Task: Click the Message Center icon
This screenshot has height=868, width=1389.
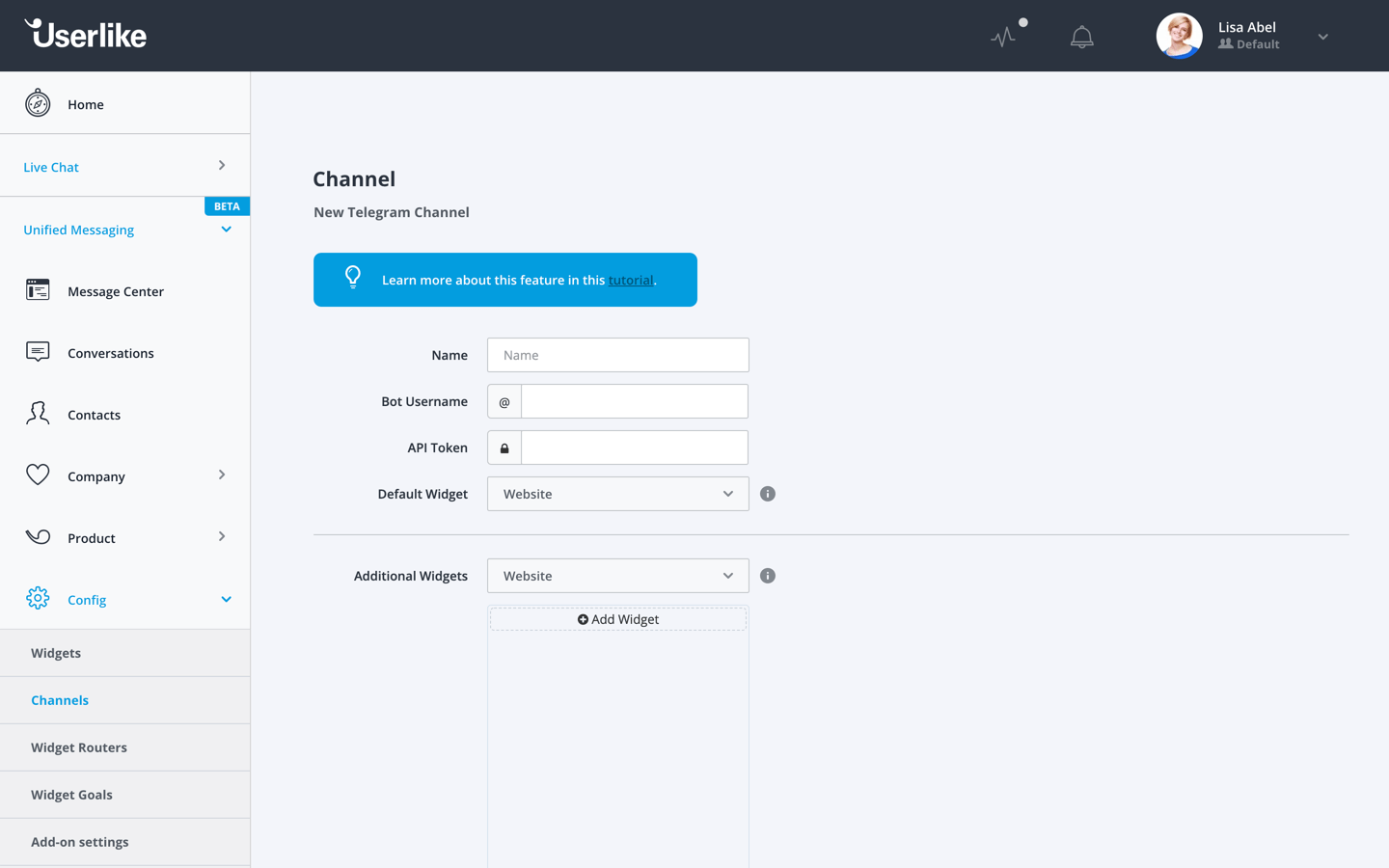Action: (38, 290)
